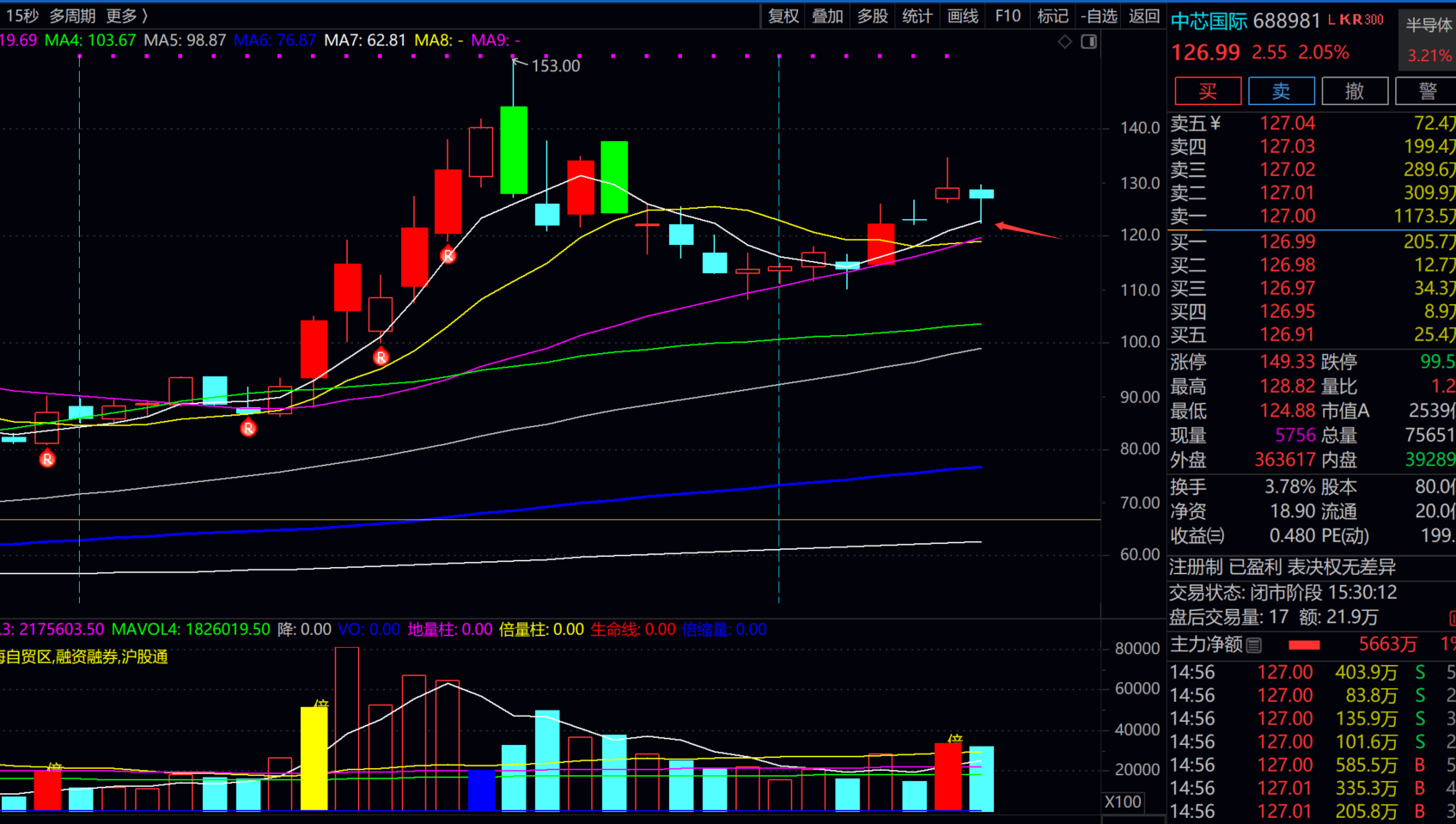The height and width of the screenshot is (824, 1456).
Task: Click the 撤 cancel order button
Action: [x=1354, y=91]
